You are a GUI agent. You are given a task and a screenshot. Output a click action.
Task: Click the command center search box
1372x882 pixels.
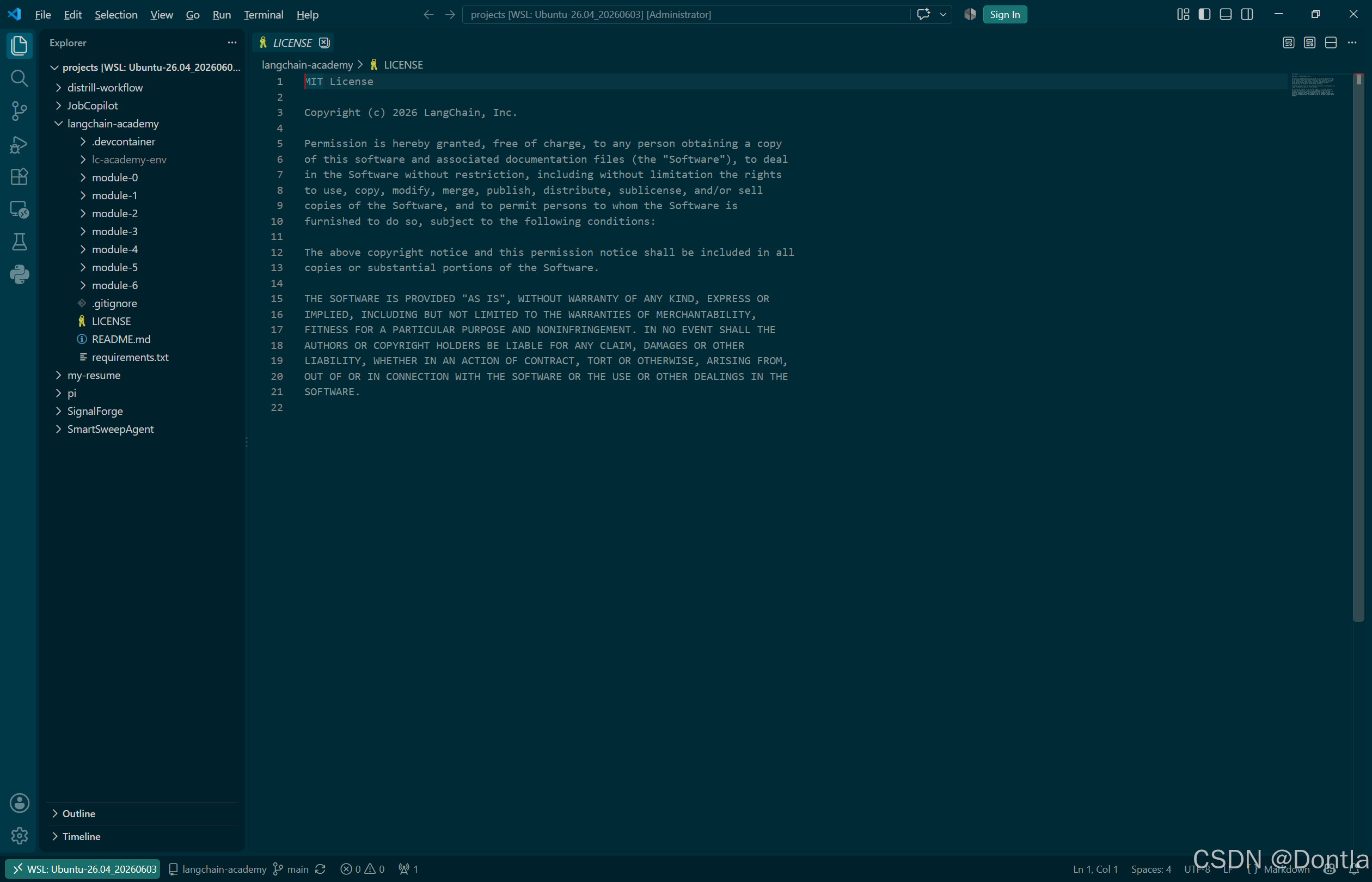tap(686, 14)
